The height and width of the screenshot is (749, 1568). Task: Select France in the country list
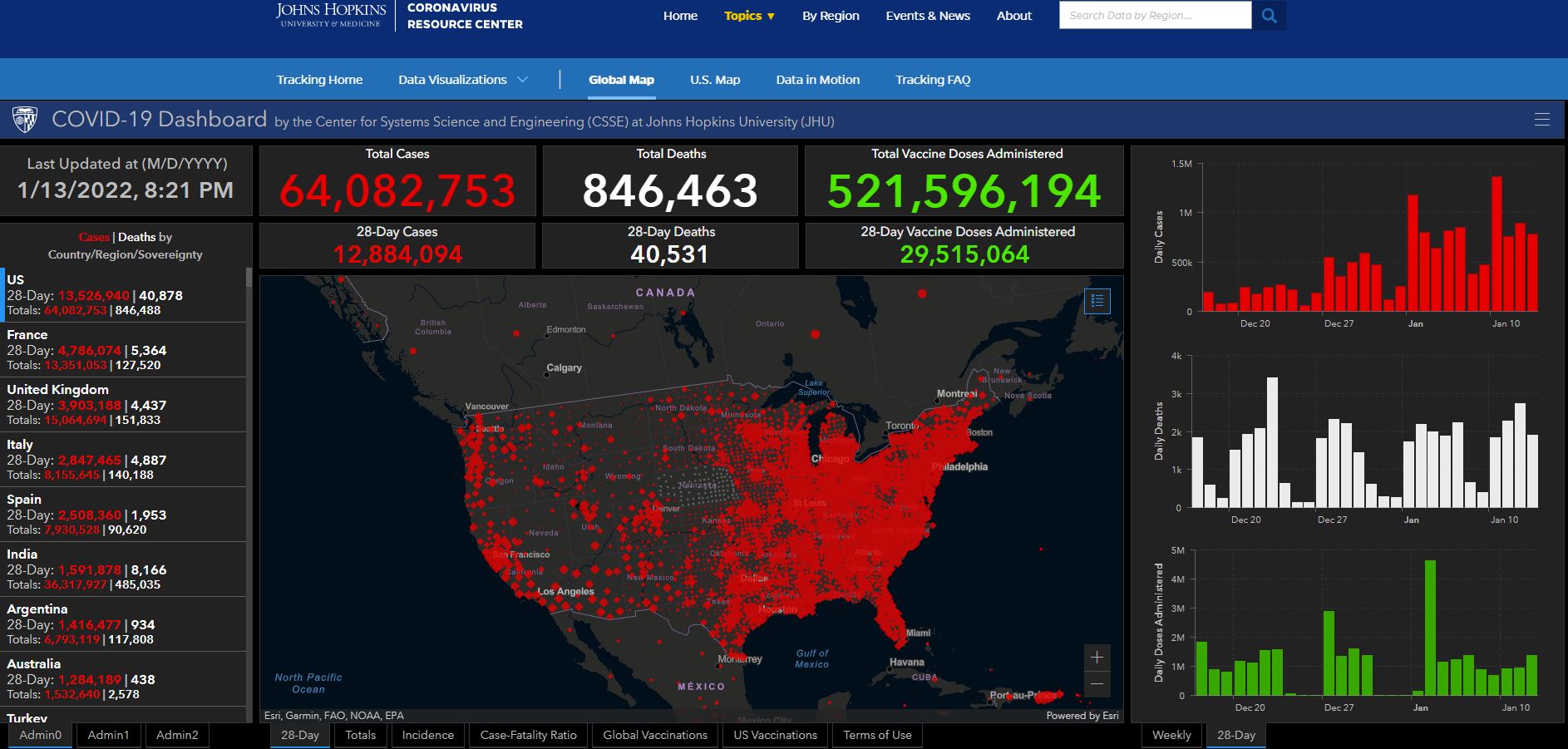pyautogui.click(x=124, y=349)
